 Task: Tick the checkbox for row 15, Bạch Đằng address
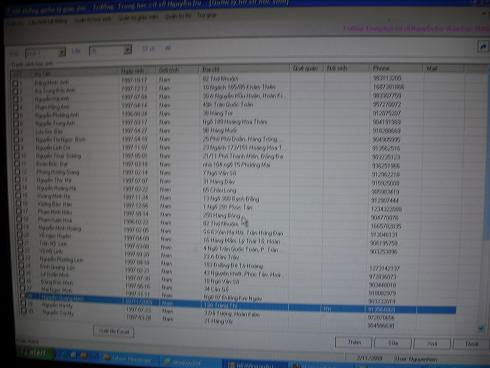click(18, 196)
